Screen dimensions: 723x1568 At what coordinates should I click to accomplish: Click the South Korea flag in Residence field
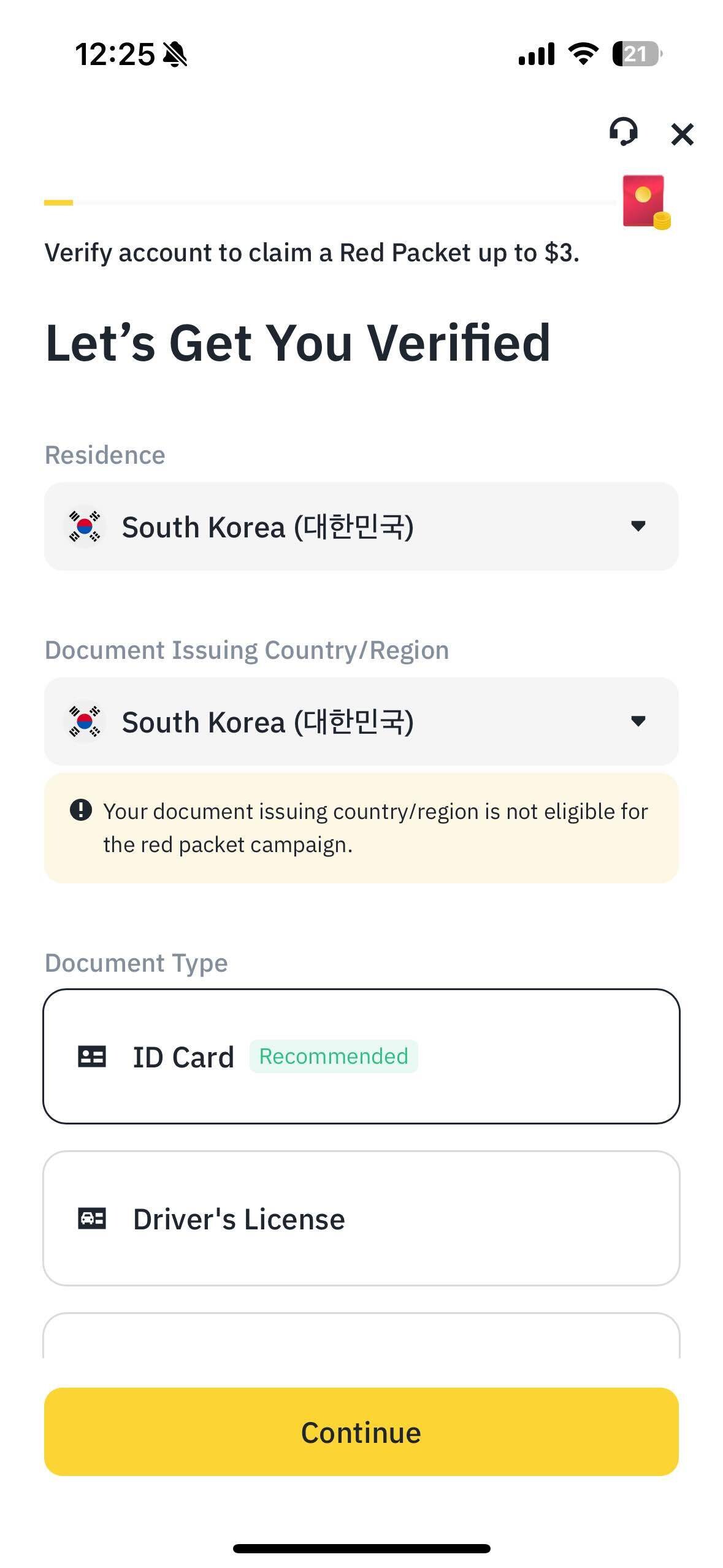[85, 526]
